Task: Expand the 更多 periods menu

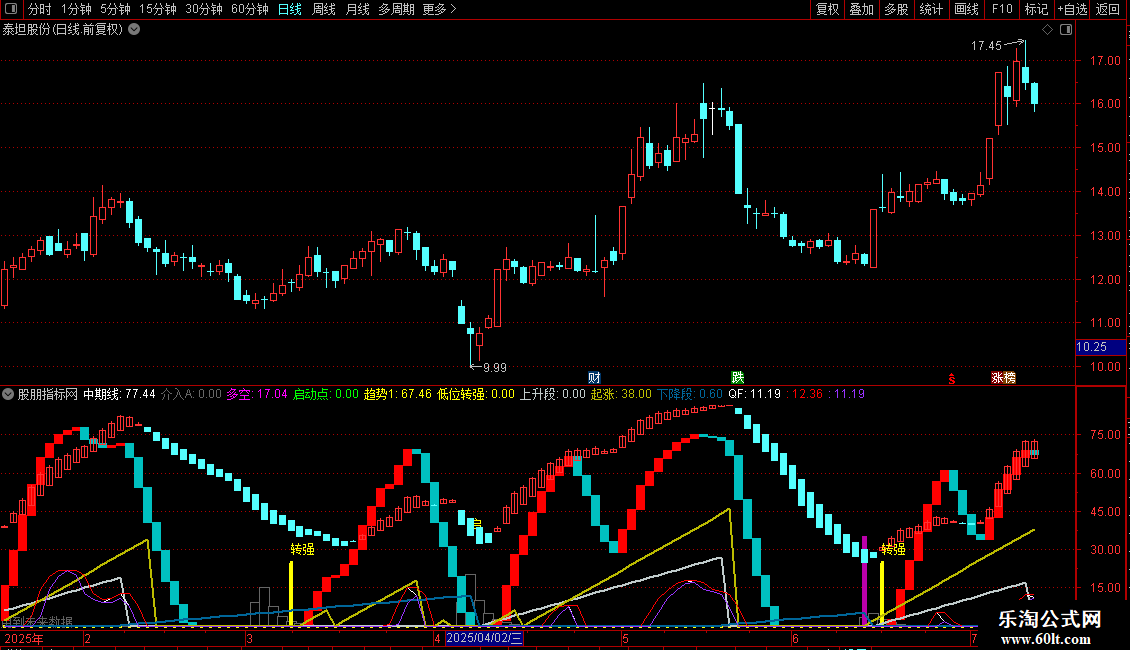Action: click(x=439, y=9)
